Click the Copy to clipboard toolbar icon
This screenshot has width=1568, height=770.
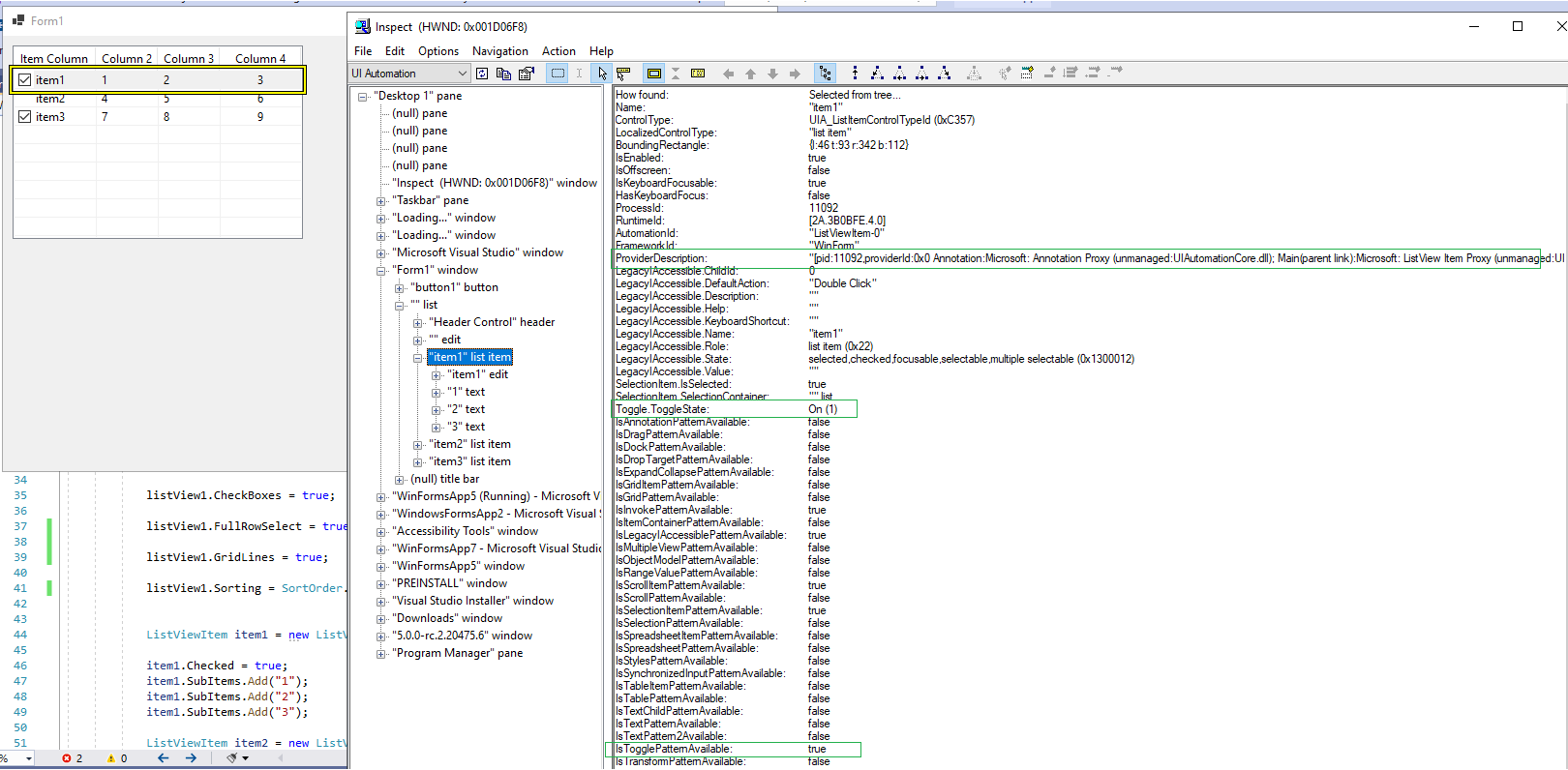click(x=503, y=74)
